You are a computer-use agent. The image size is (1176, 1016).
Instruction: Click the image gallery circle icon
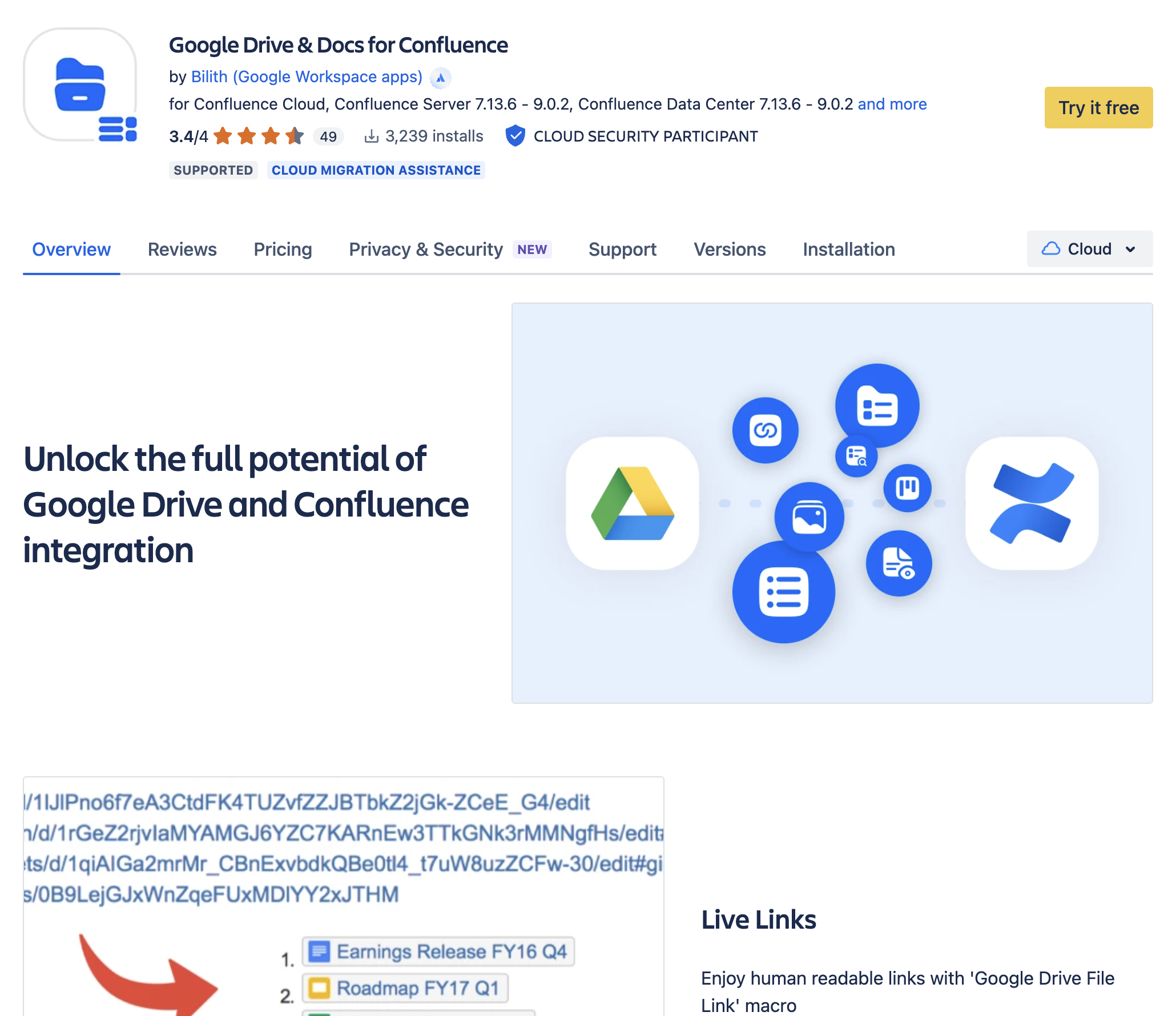pyautogui.click(x=809, y=517)
